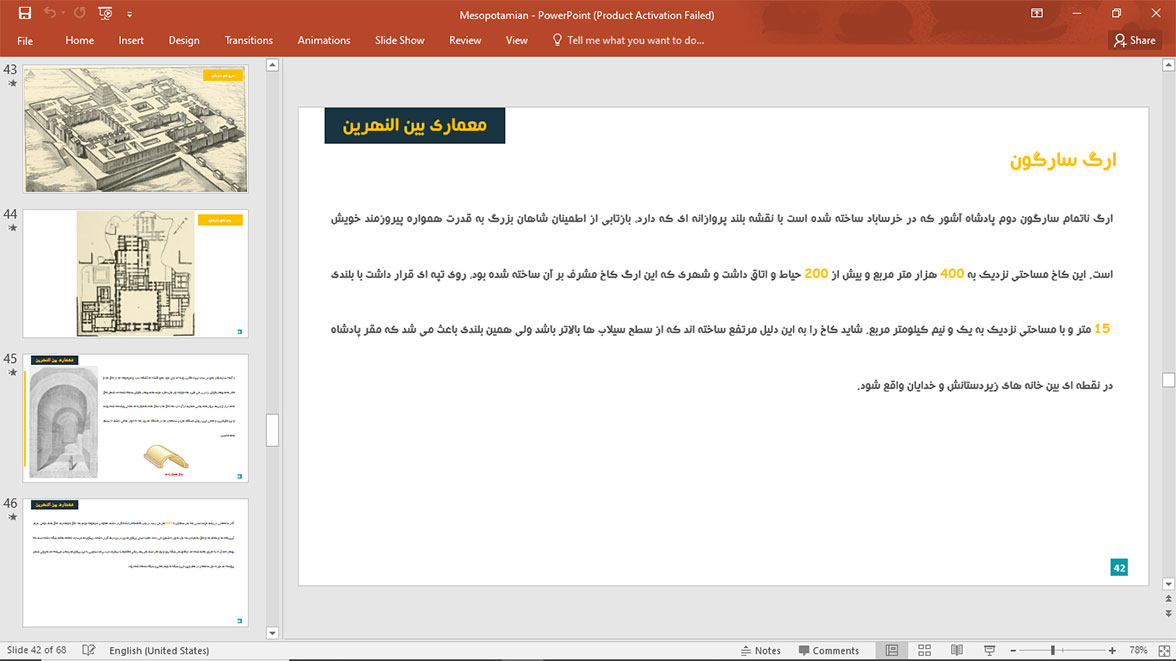Click thumbnail pane scrollbar handle

pos(272,430)
